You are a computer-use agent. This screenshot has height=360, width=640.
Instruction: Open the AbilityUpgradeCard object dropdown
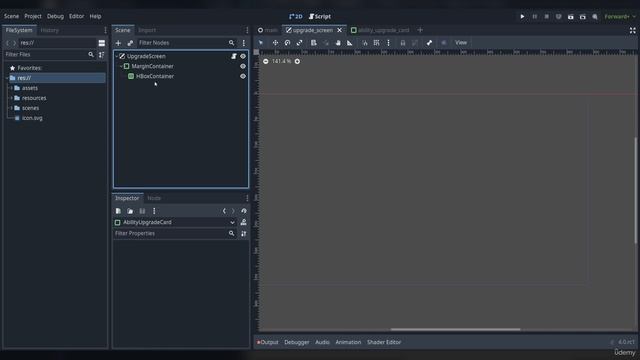pos(175,222)
